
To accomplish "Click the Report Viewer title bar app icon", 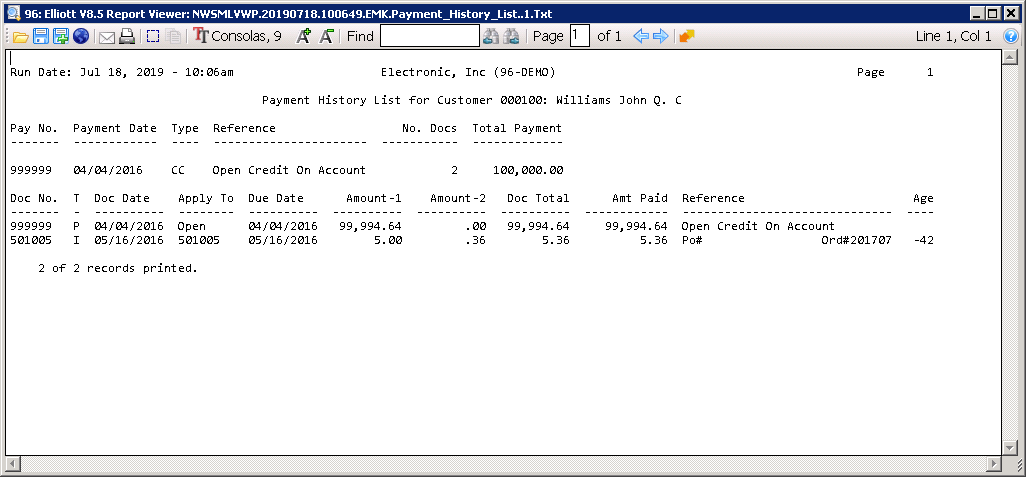I will pyautogui.click(x=13, y=13).
